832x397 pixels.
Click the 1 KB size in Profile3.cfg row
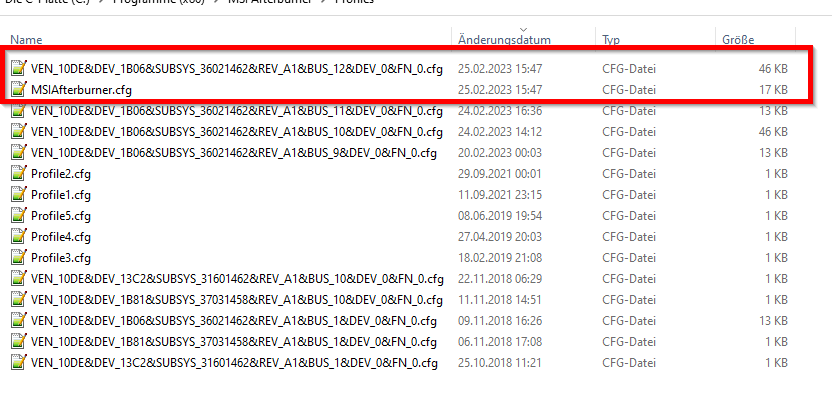776,258
